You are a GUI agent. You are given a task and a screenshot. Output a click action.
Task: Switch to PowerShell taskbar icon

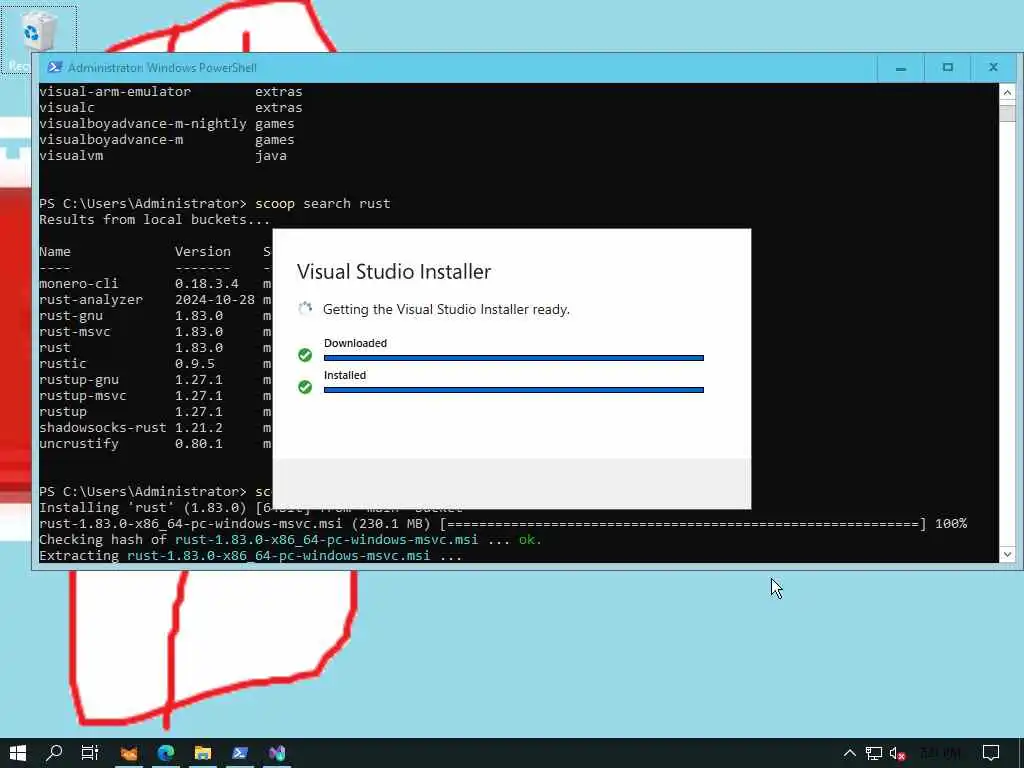point(240,753)
